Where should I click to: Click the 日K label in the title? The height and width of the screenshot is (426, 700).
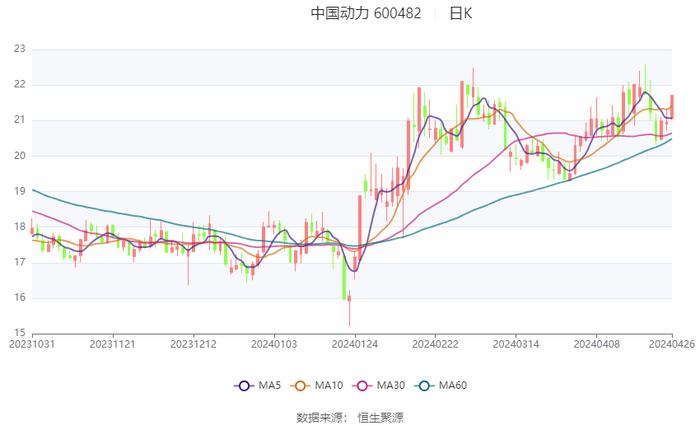(x=460, y=13)
